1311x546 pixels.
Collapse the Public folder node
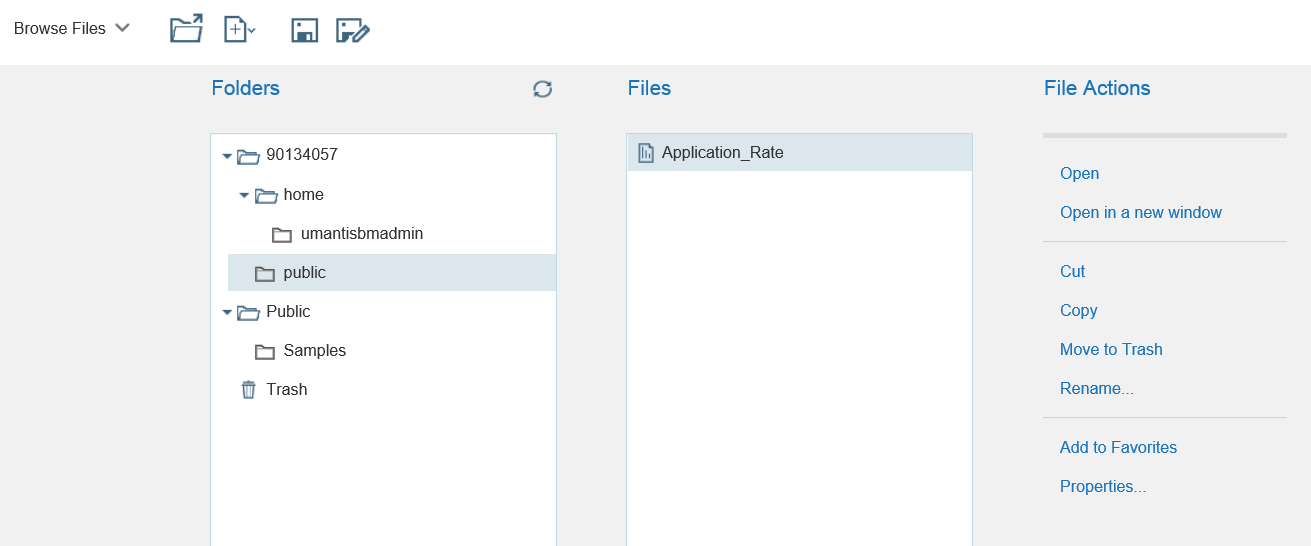pos(227,312)
